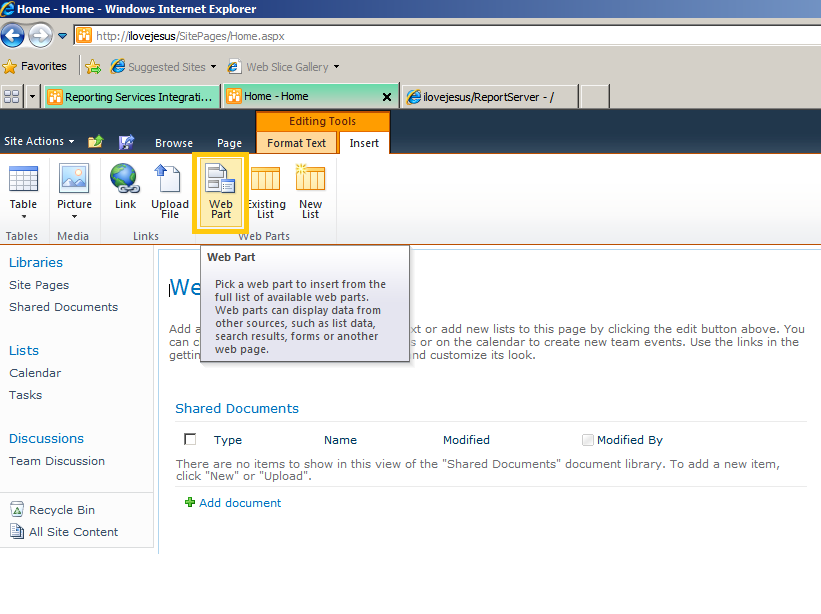This screenshot has height=614, width=821.
Task: Insert an Existing List web part
Action: point(265,192)
